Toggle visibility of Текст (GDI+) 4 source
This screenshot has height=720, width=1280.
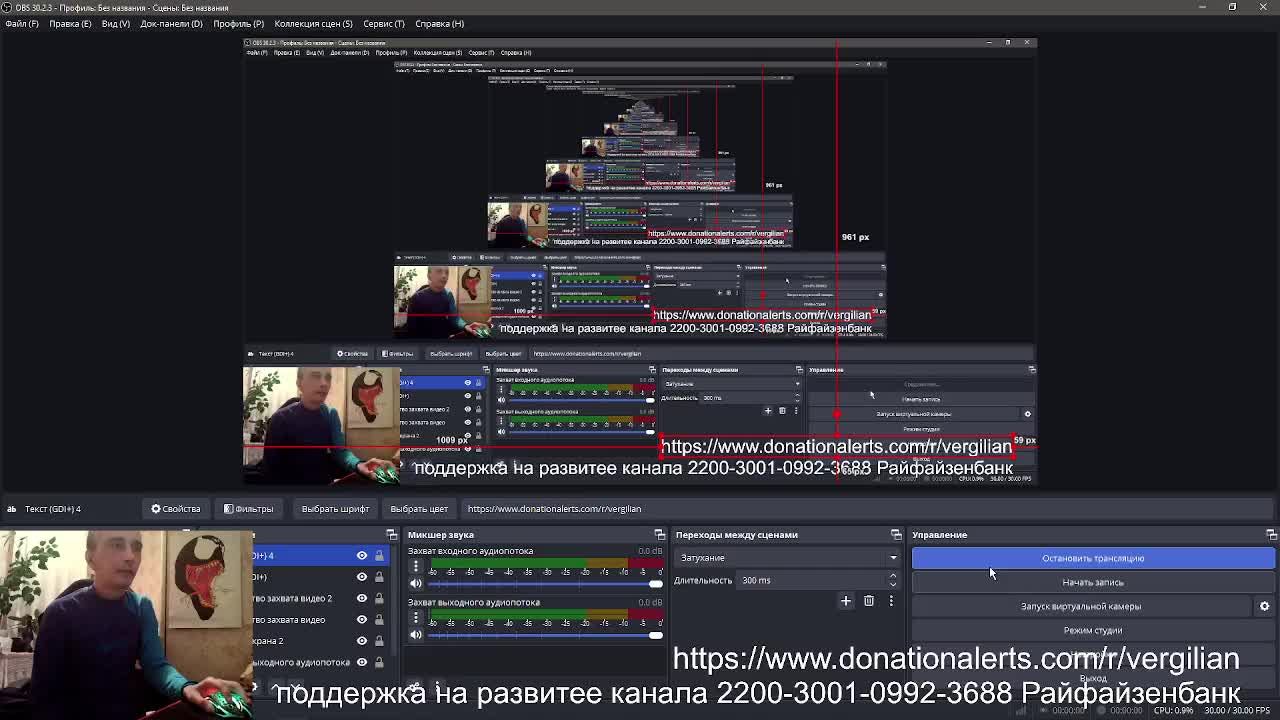pos(362,556)
